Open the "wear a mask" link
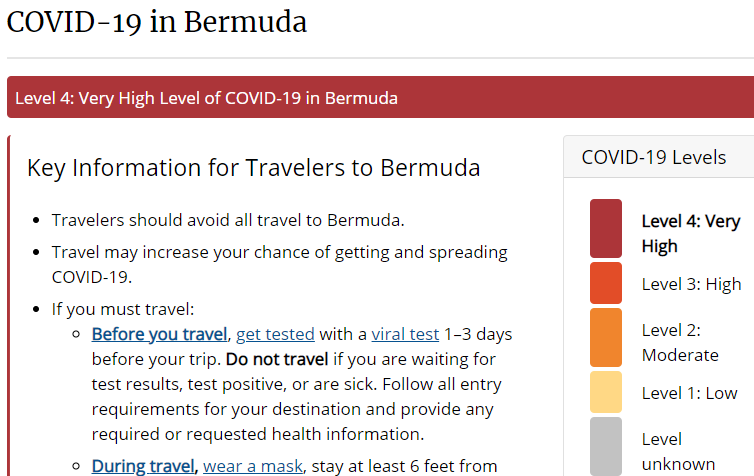Image resolution: width=754 pixels, height=476 pixels. (x=253, y=465)
